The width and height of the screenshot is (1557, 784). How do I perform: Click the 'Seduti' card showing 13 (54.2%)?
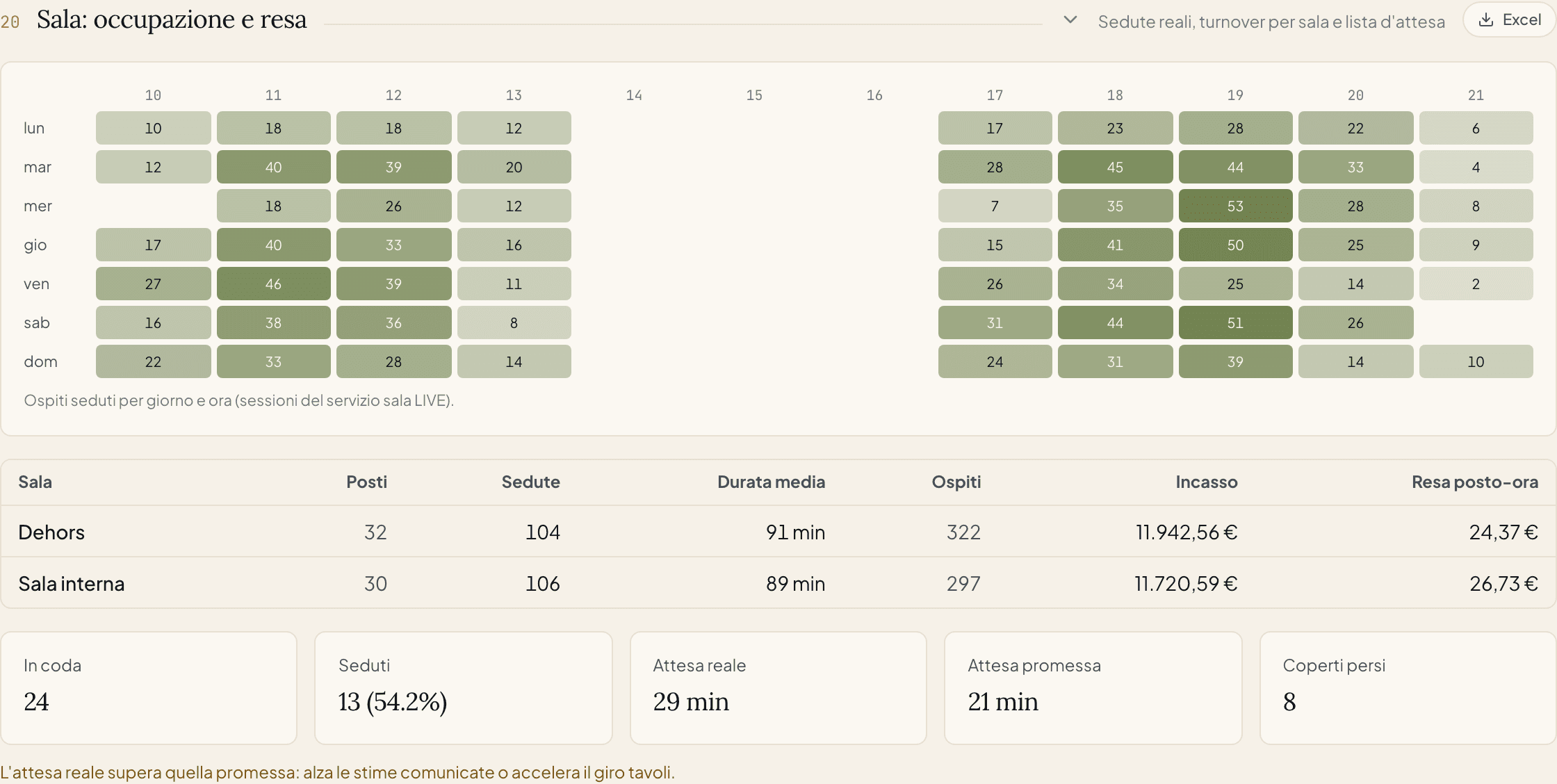pos(464,688)
